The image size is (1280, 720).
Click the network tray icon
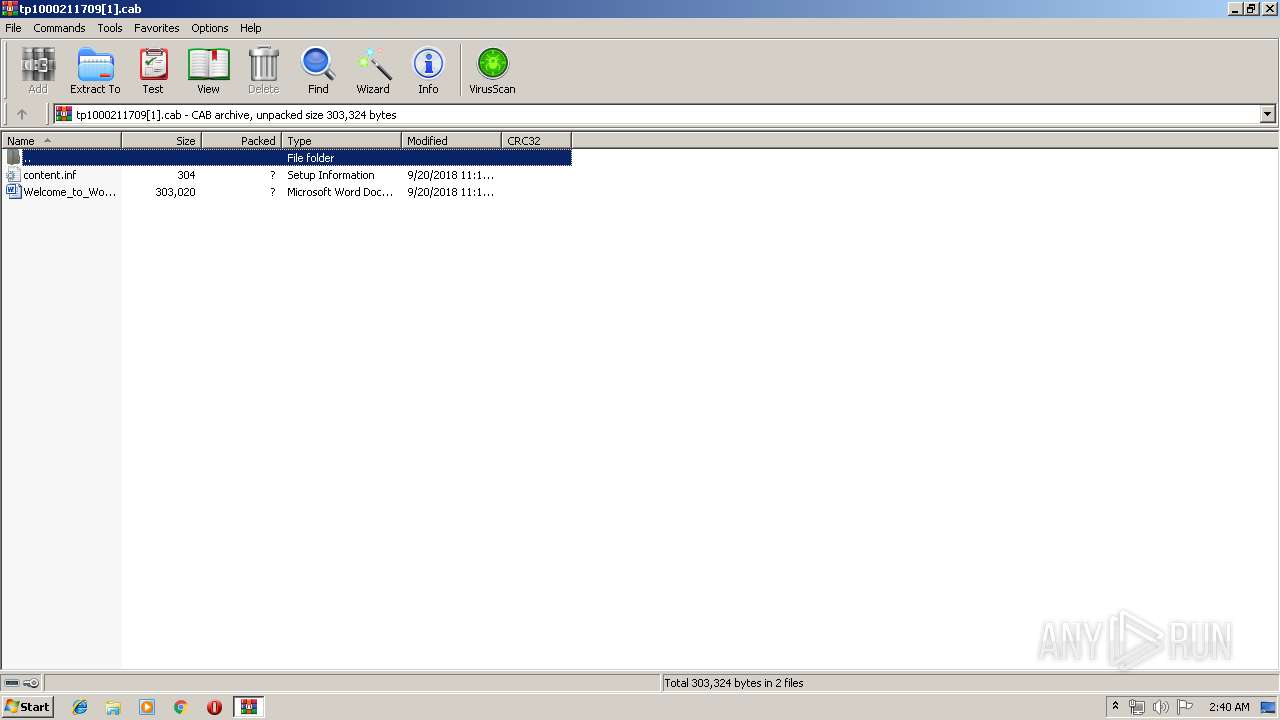(1137, 707)
